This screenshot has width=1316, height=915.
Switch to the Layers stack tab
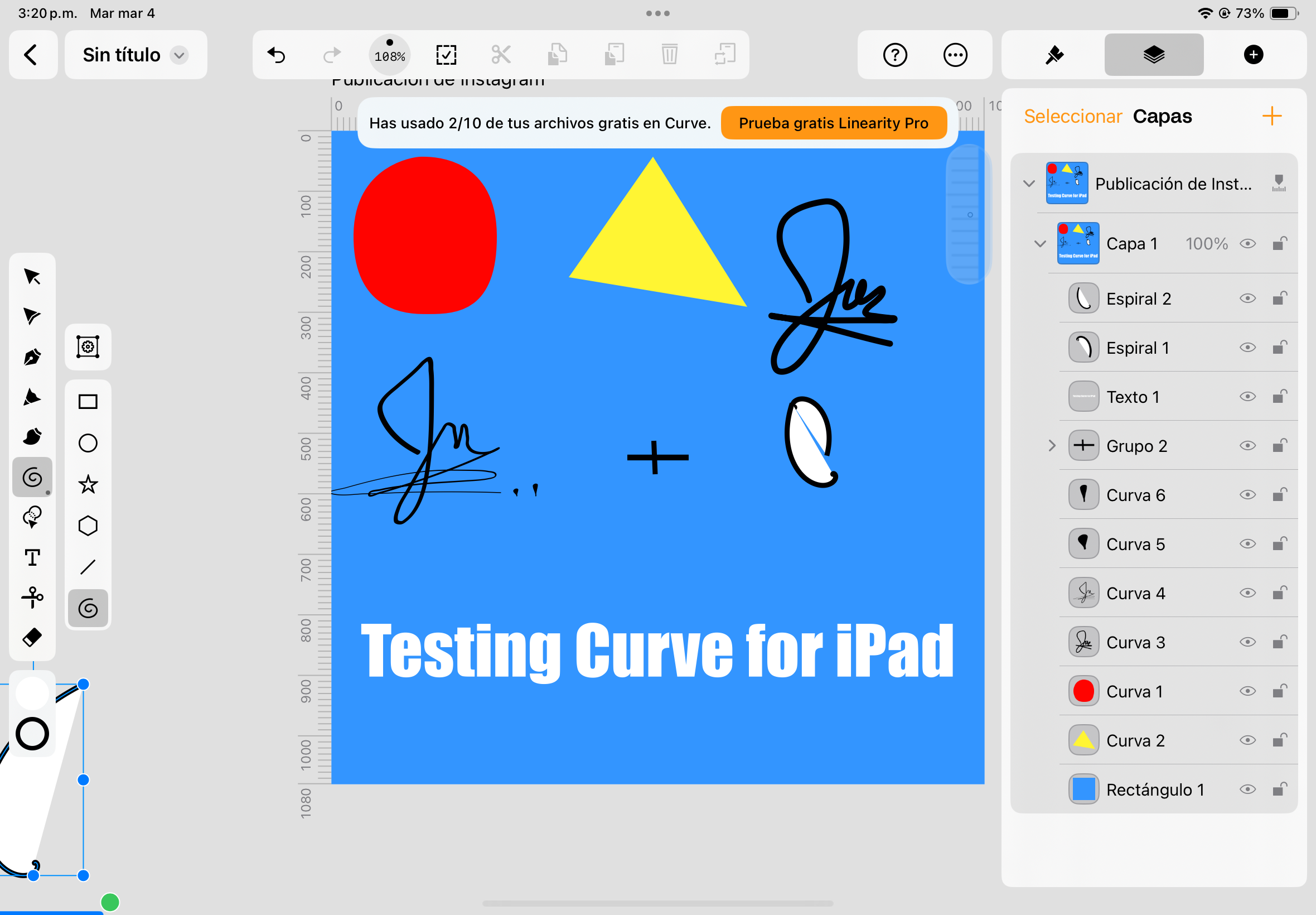pyautogui.click(x=1154, y=55)
